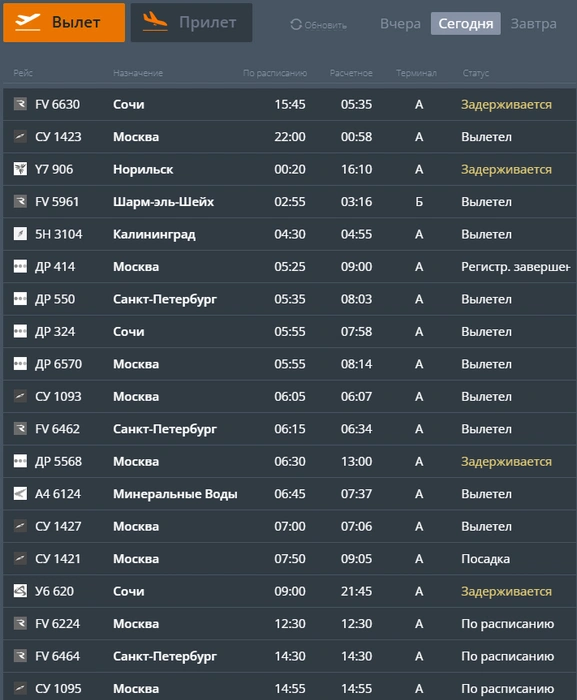
Task: Click airline logo of flight ДР 6570
Action: tap(20, 363)
